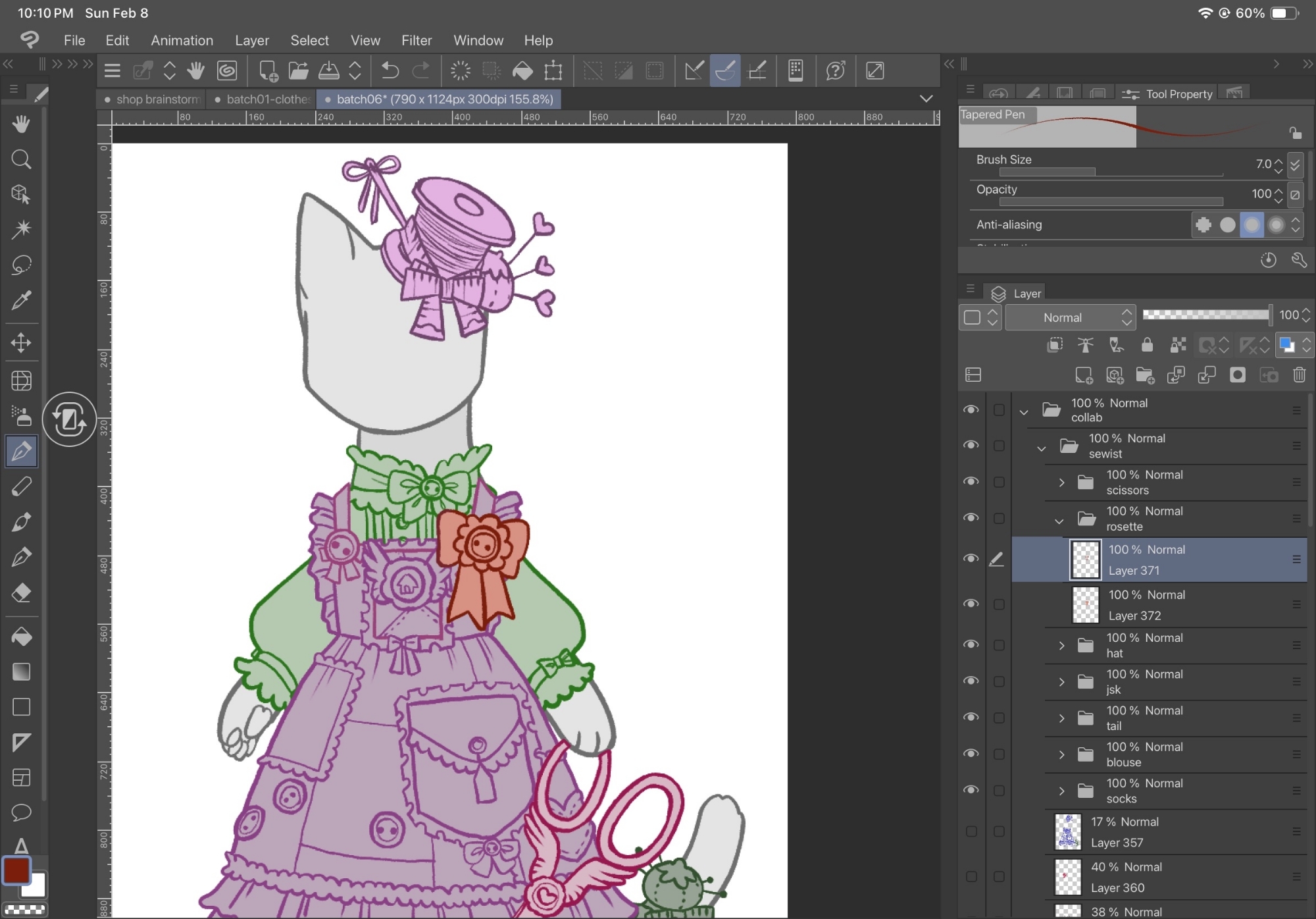Show hidden Layer 357

(971, 831)
